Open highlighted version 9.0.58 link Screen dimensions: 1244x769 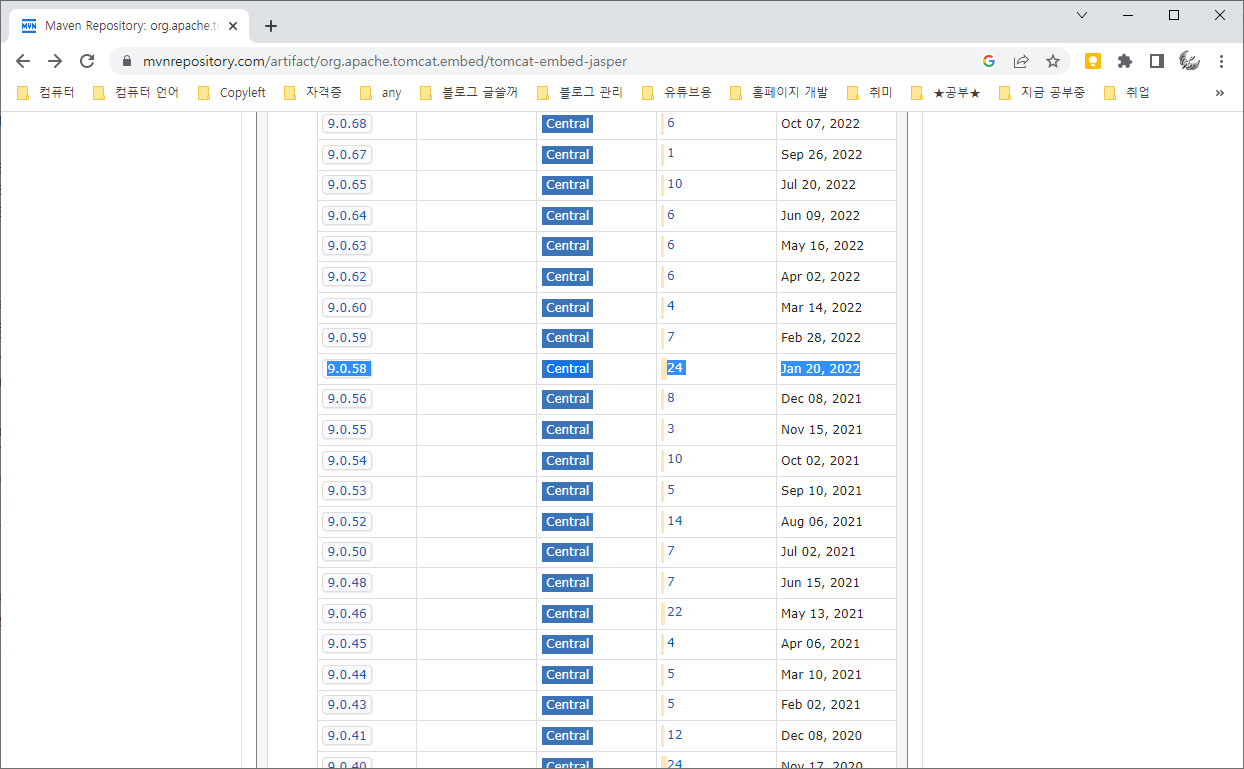pos(347,368)
